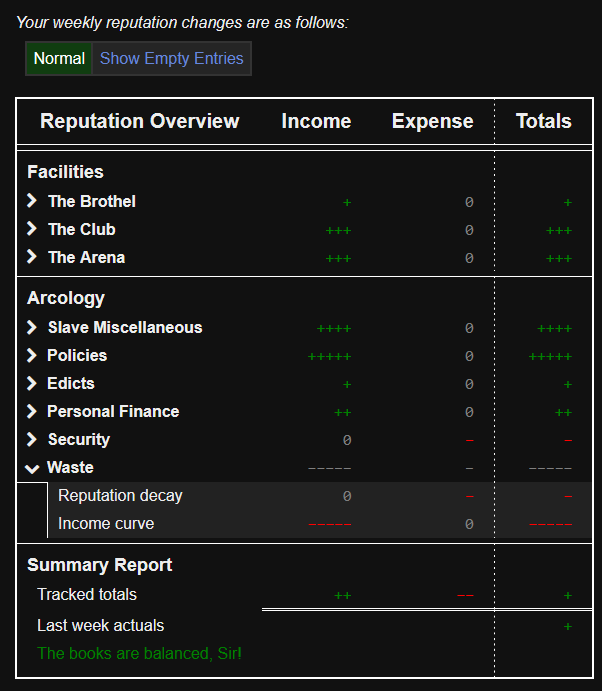The image size is (602, 691).
Task: Click the Totals column header
Action: pos(543,122)
